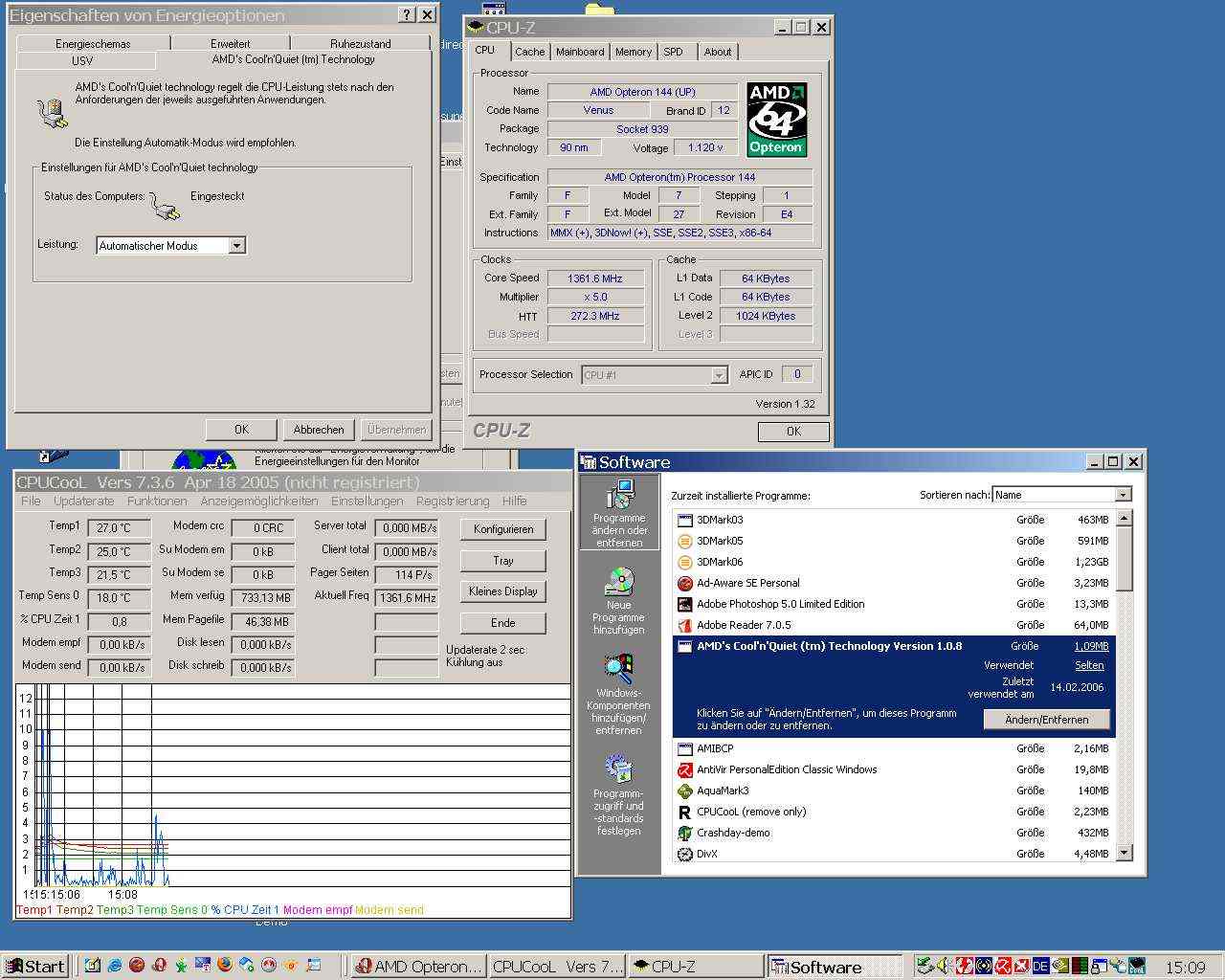Switch to the Mainboard tab in CPU-Z

(x=580, y=52)
